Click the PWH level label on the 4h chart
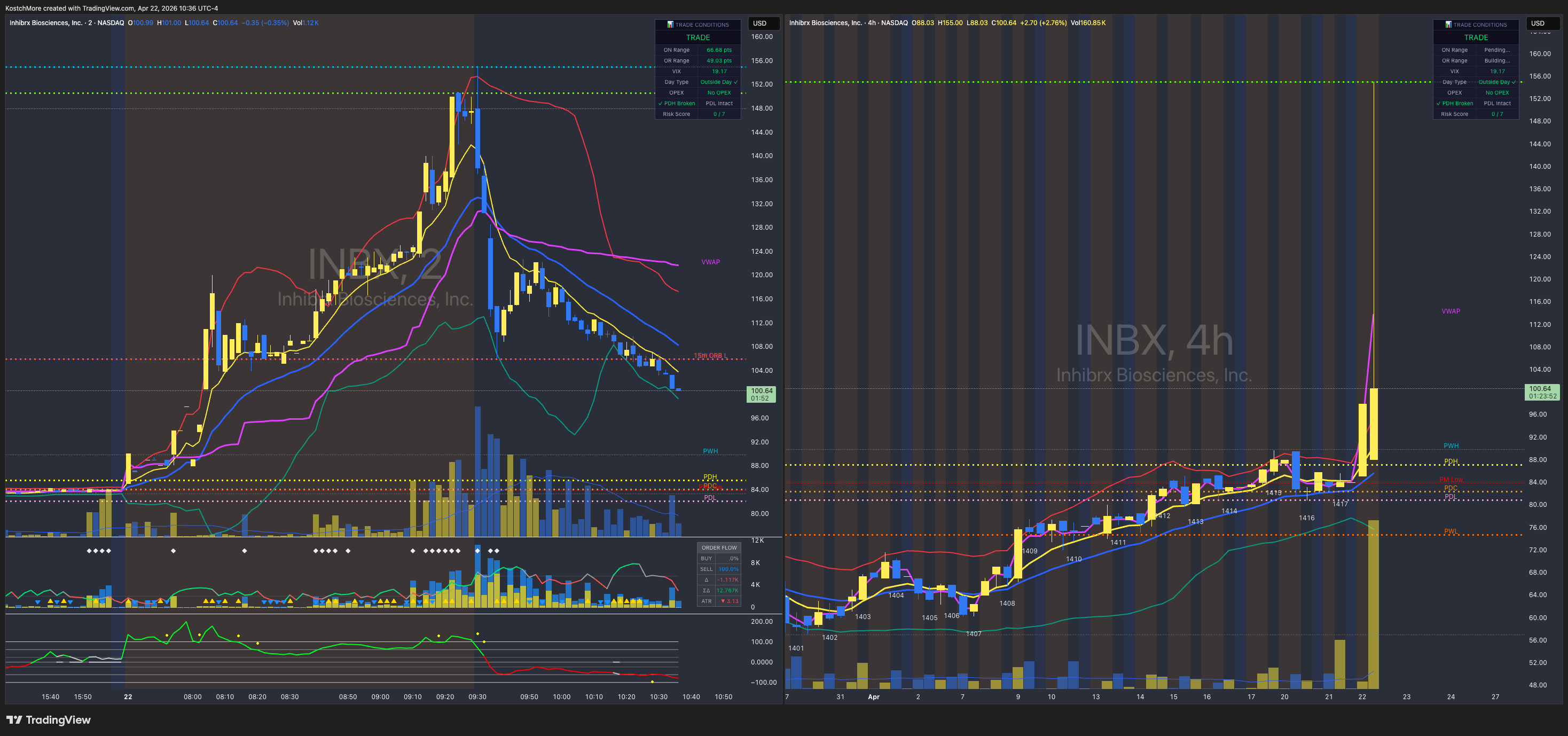 point(1451,445)
